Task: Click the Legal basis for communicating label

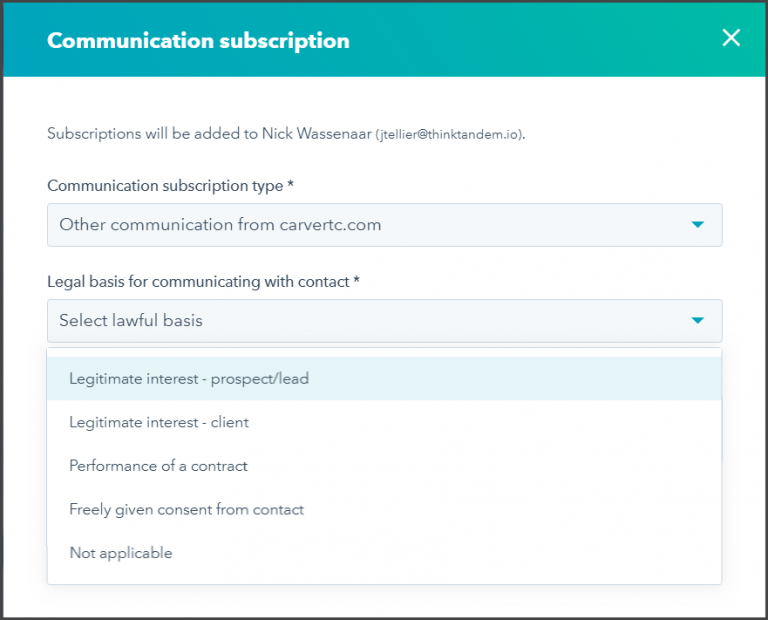Action: pos(203,282)
